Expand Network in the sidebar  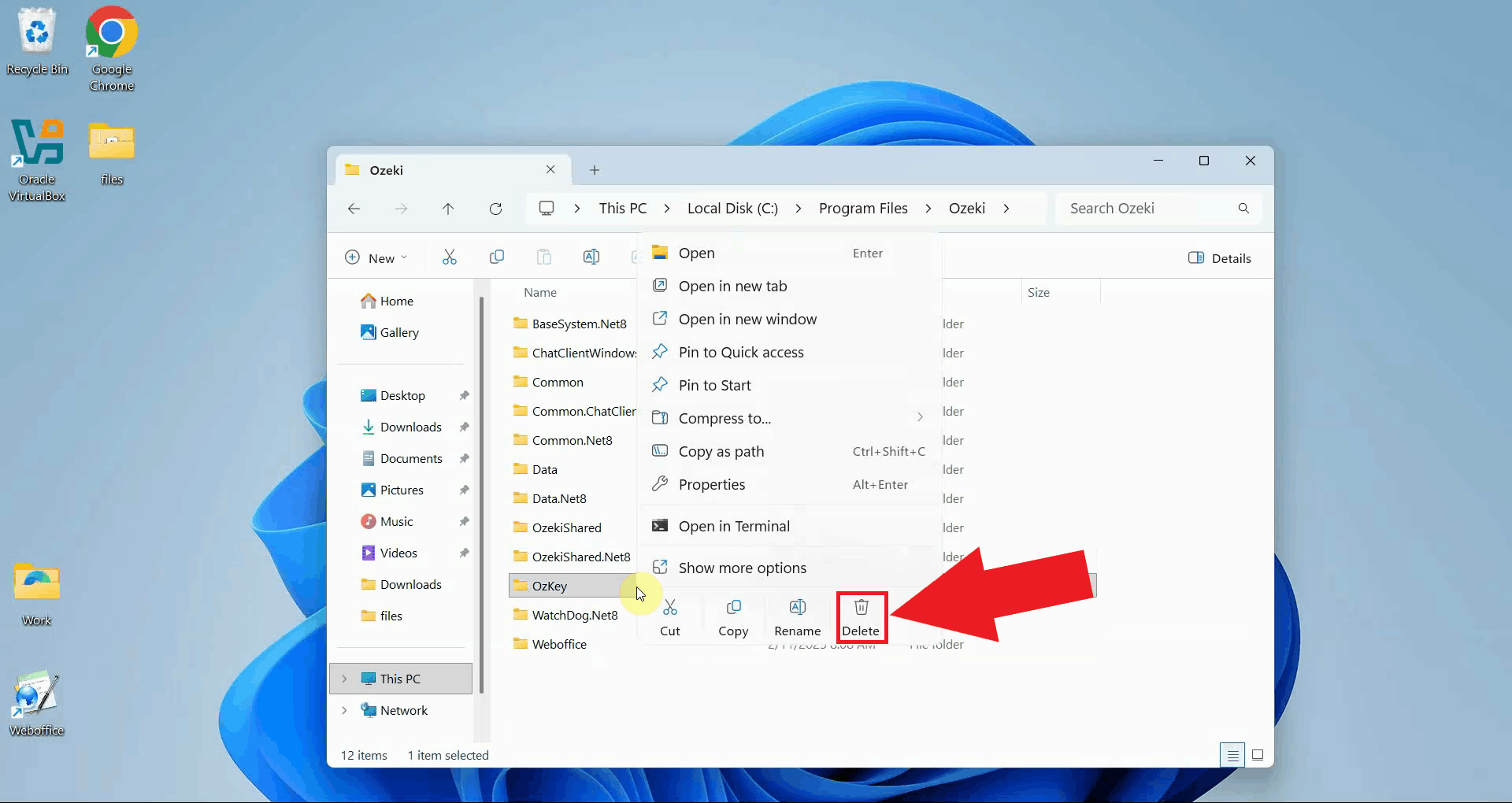tap(345, 709)
